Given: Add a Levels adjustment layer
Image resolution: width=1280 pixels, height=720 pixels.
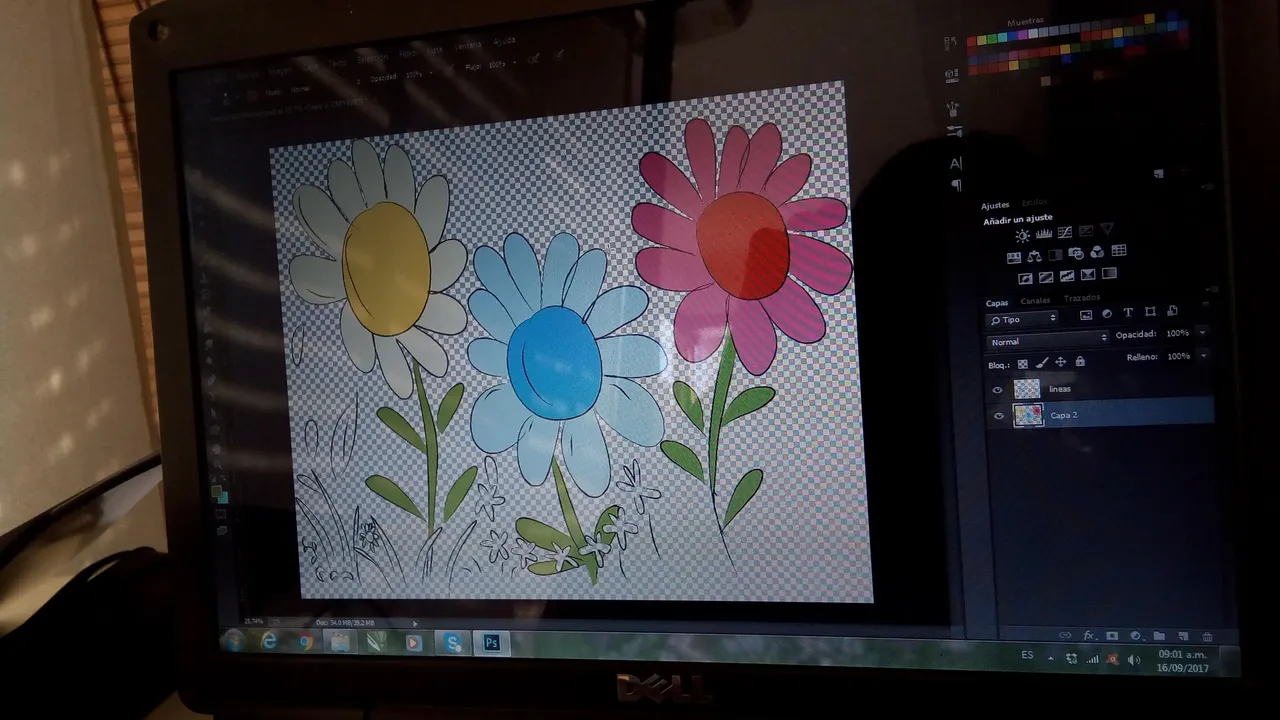Looking at the screenshot, I should coord(1043,234).
